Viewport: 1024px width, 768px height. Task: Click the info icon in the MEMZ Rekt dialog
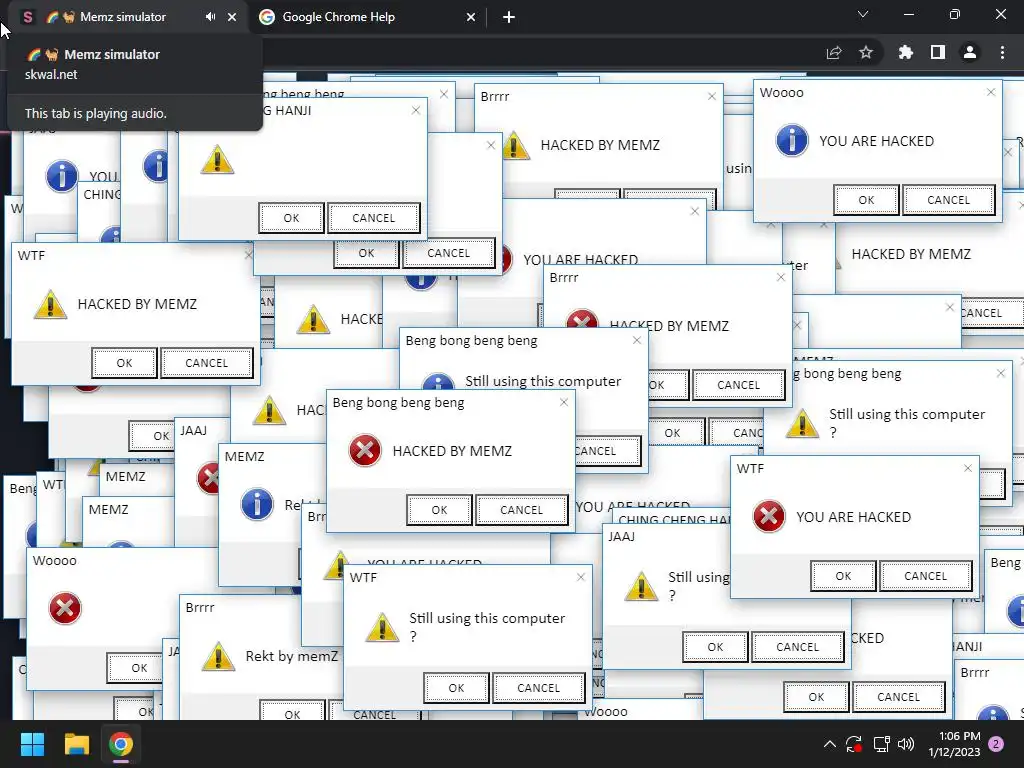pyautogui.click(x=257, y=504)
